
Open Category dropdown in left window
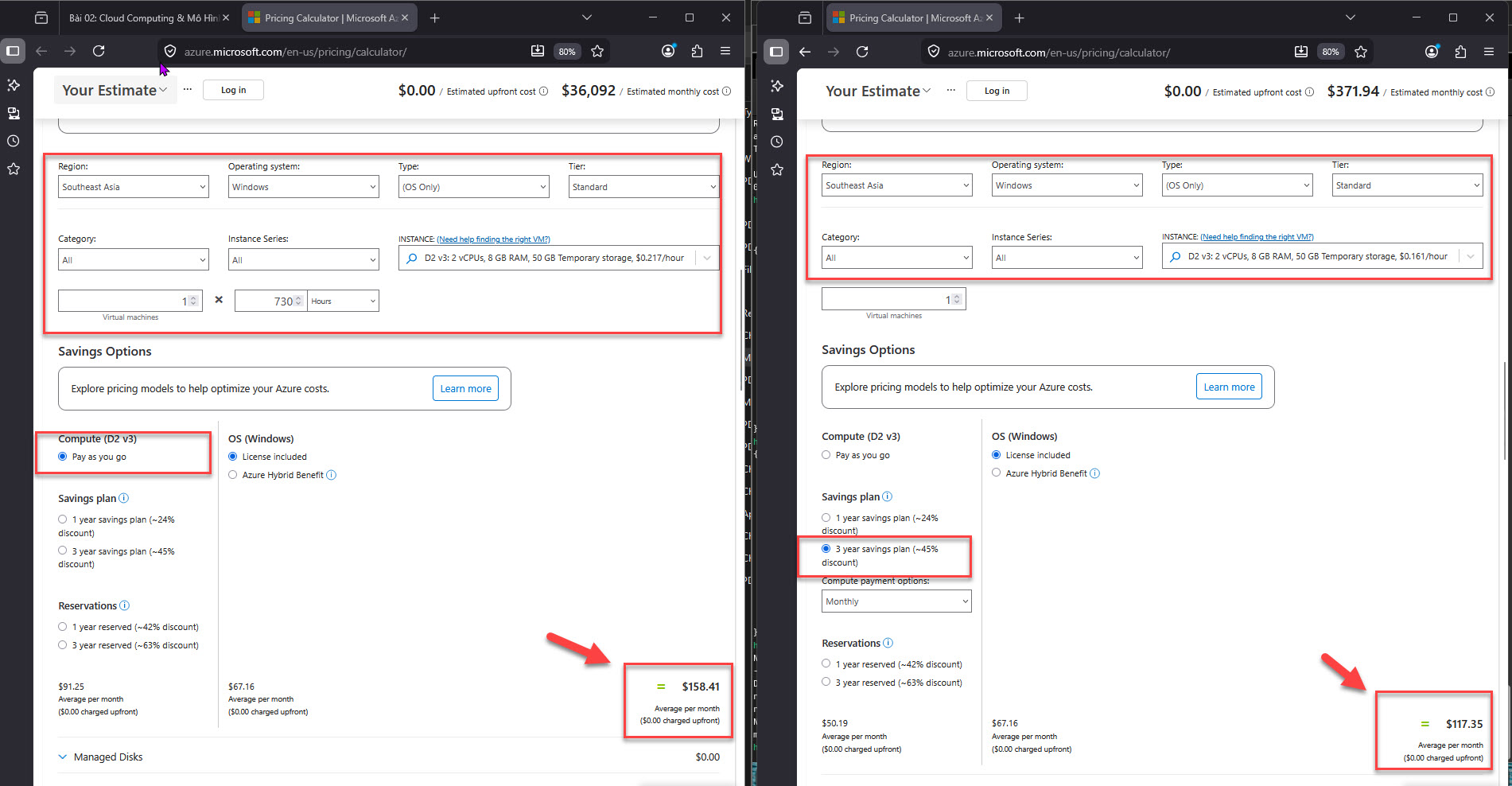[x=134, y=260]
